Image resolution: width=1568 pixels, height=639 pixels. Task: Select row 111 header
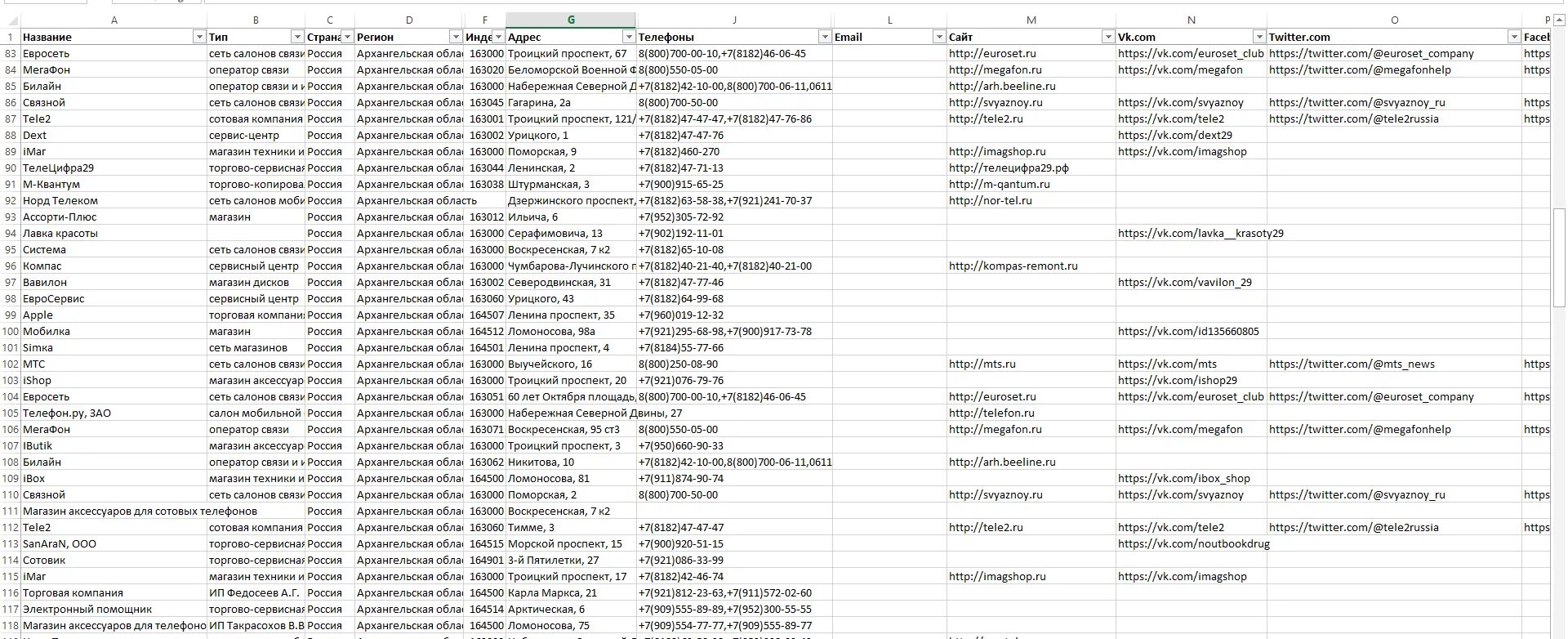tap(11, 511)
